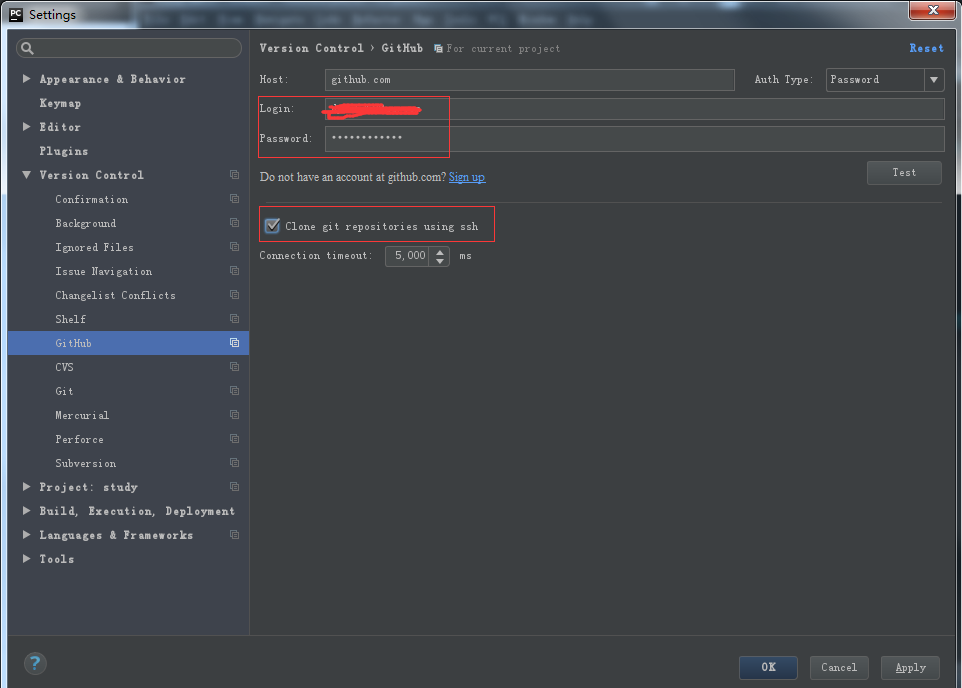962x688 pixels.
Task: Collapse the Version Control section
Action: 26,175
